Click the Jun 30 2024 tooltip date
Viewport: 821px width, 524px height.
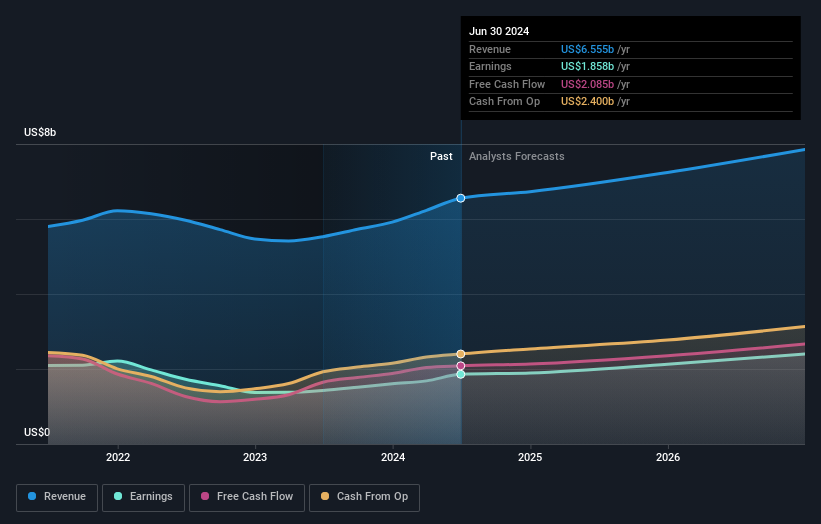[x=499, y=31]
